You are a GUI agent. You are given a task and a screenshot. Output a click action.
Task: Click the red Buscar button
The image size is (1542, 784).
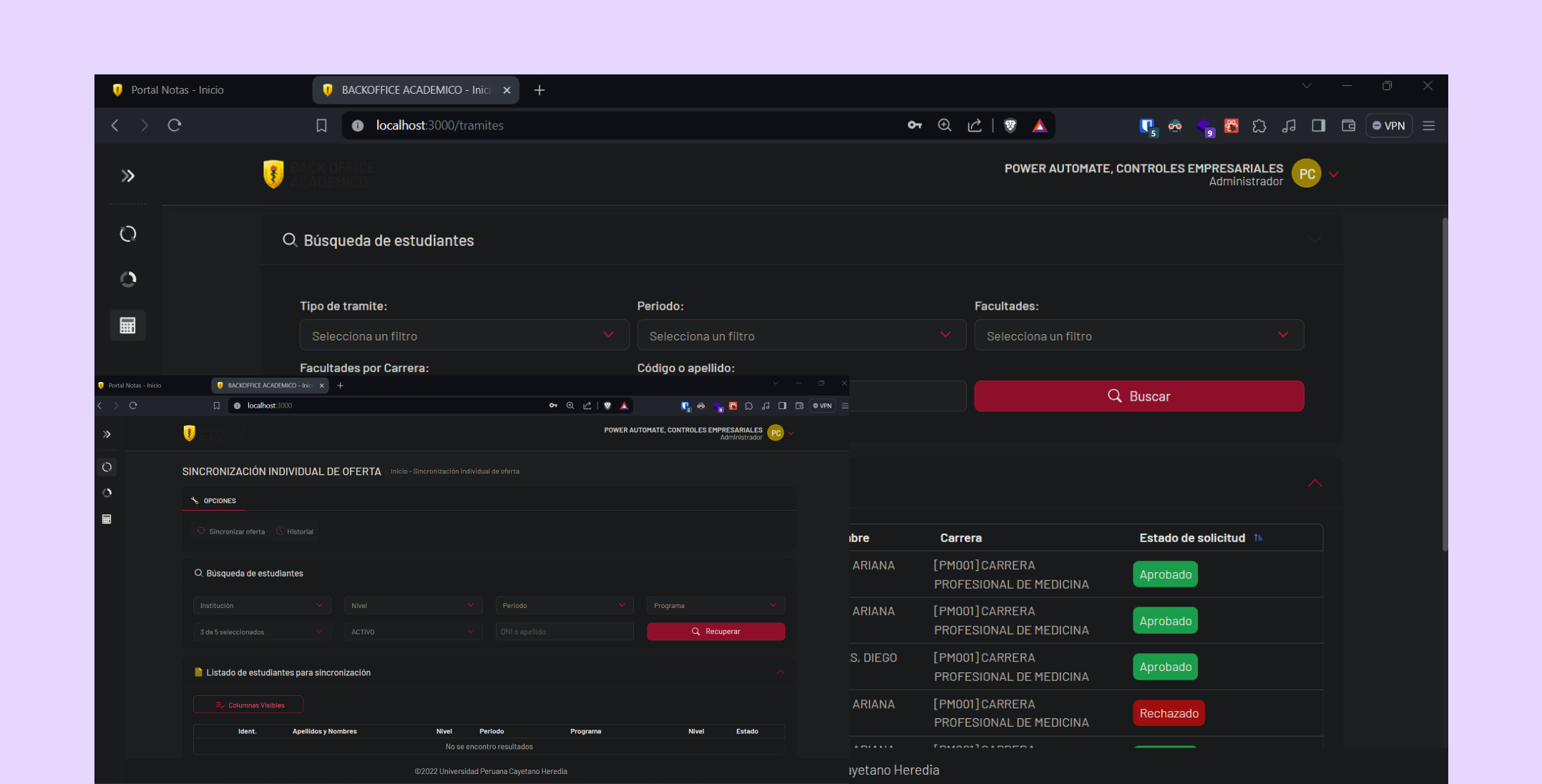tap(1138, 396)
